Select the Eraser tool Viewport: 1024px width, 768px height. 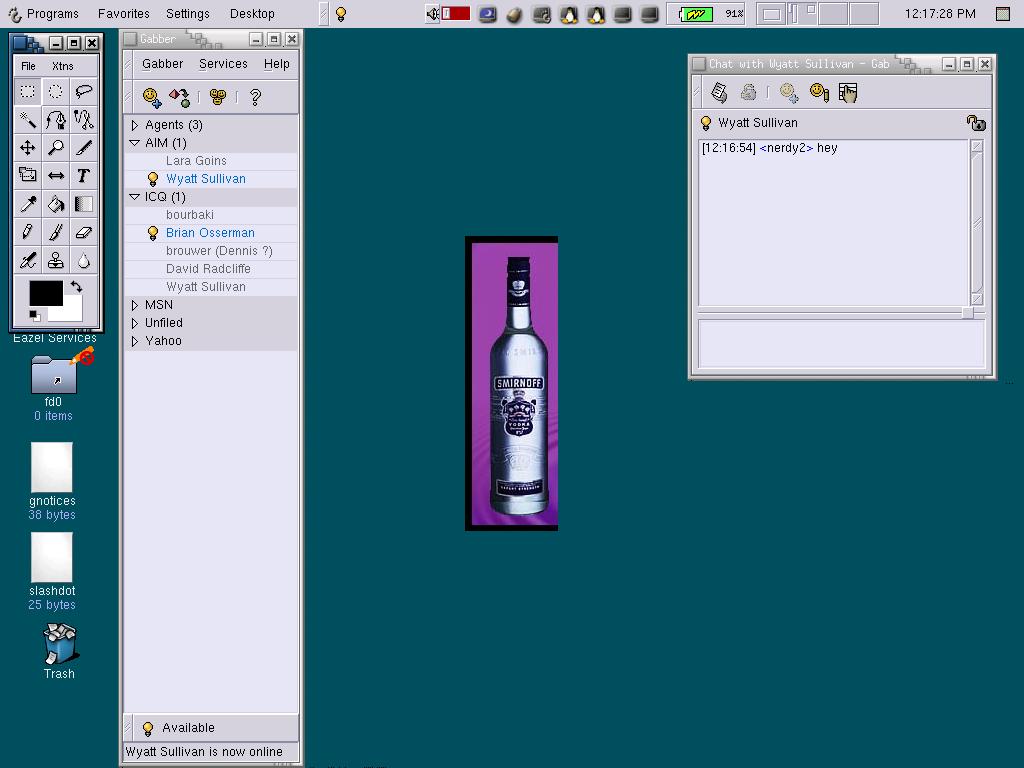pos(84,232)
